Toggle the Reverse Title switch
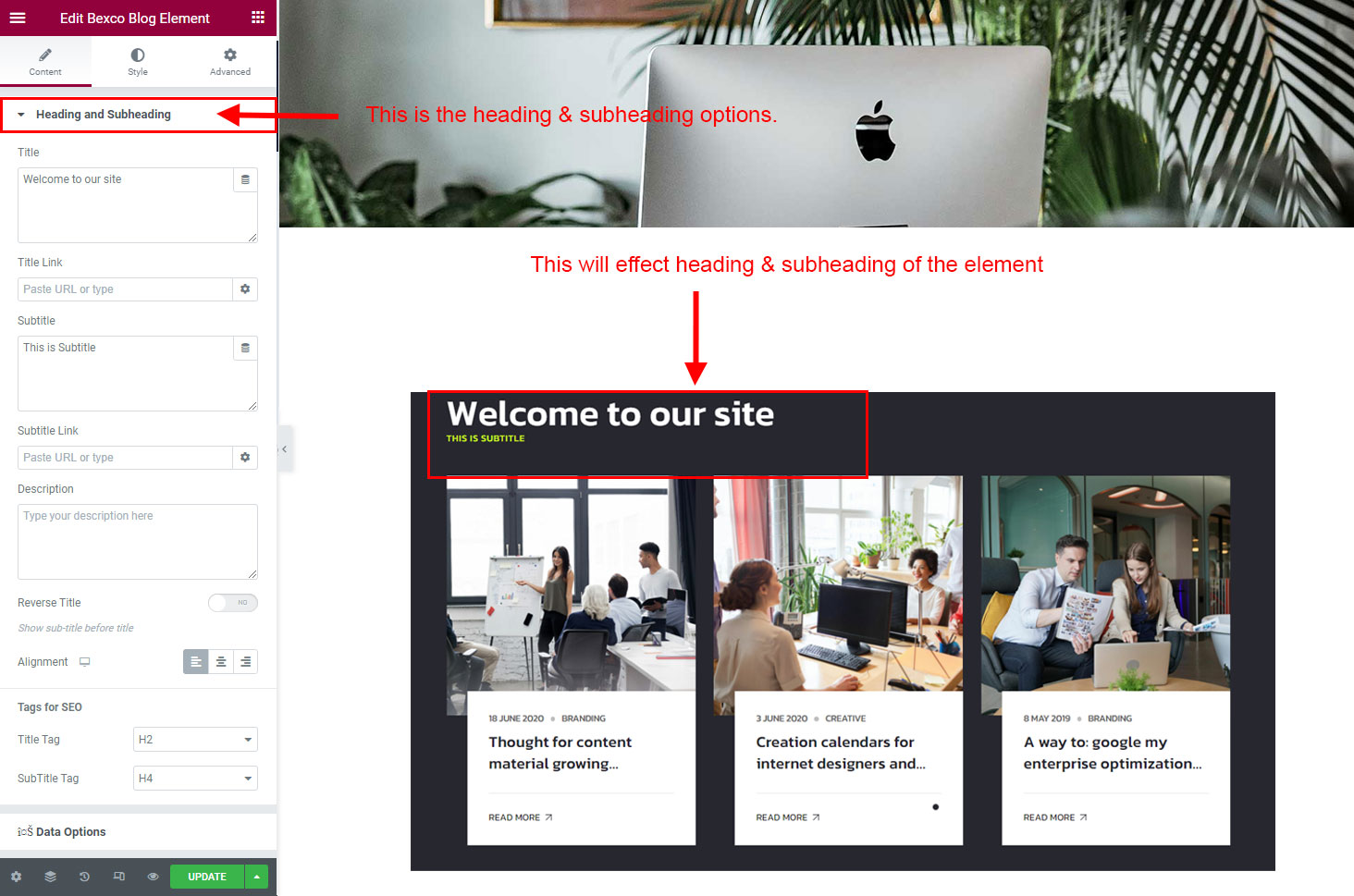 tap(233, 603)
